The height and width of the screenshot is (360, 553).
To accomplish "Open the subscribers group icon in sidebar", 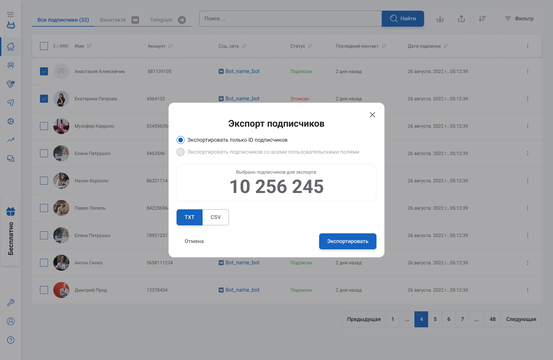I will coord(11,65).
